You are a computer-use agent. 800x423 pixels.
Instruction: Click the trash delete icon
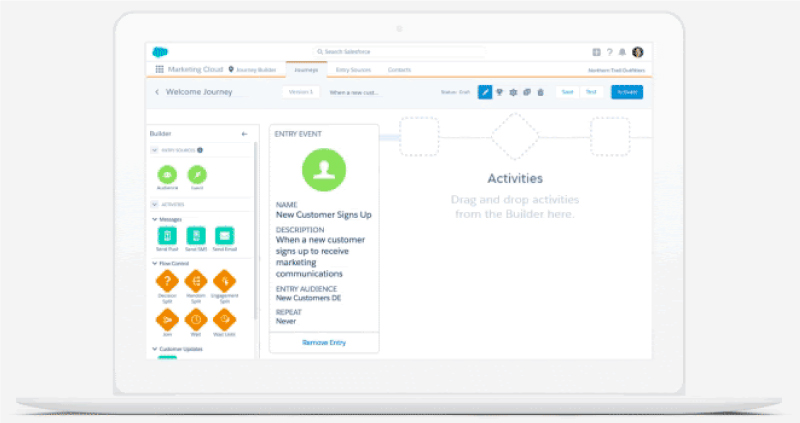tap(540, 92)
